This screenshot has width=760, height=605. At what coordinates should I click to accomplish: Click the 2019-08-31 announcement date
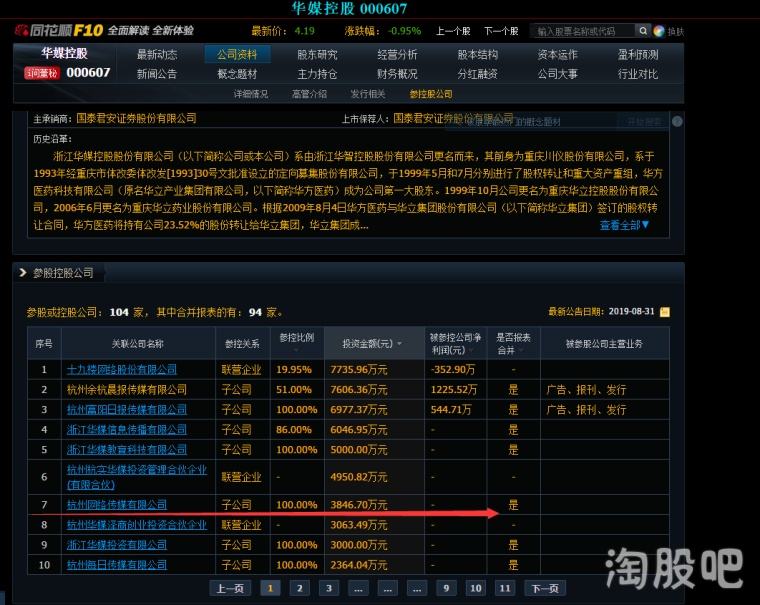[631, 312]
